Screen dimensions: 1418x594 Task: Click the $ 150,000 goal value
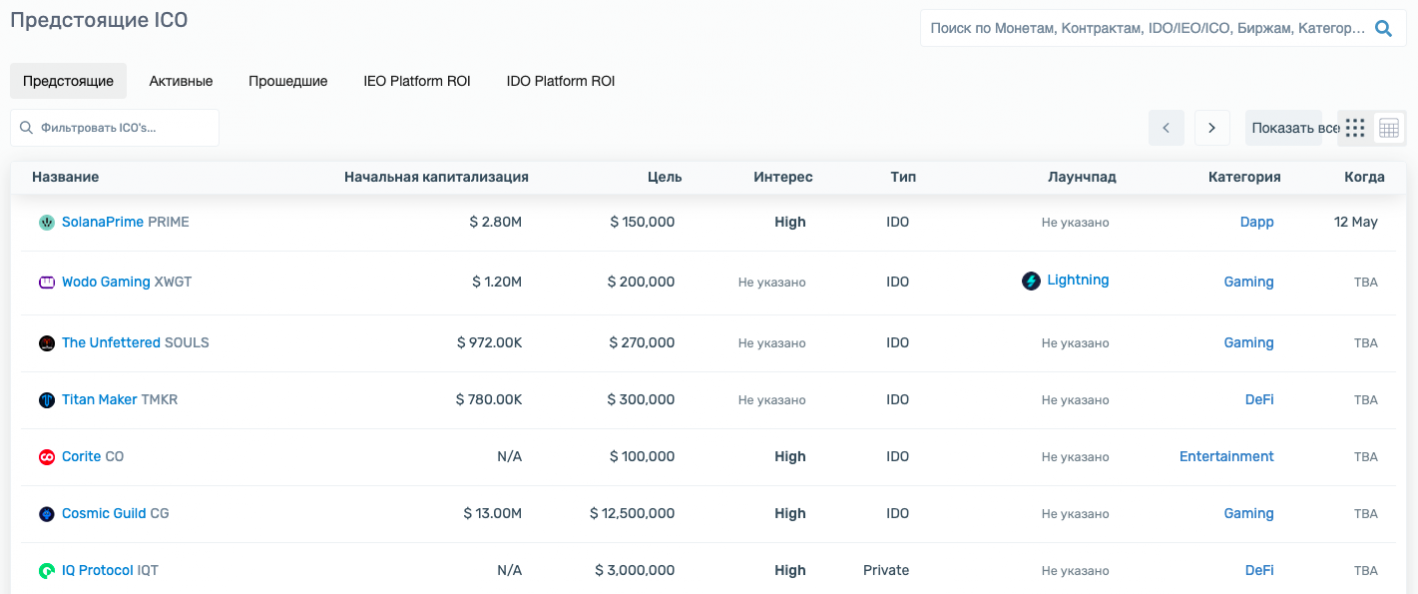[642, 222]
